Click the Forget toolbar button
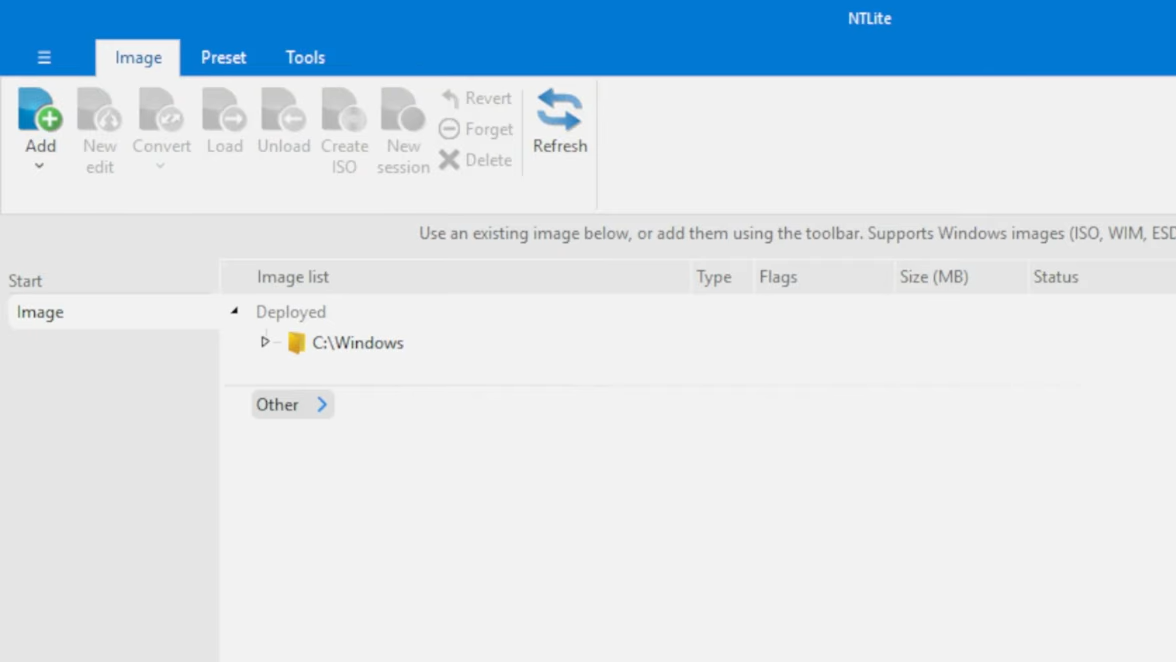Screen dimensions: 1176x662 pos(476,129)
